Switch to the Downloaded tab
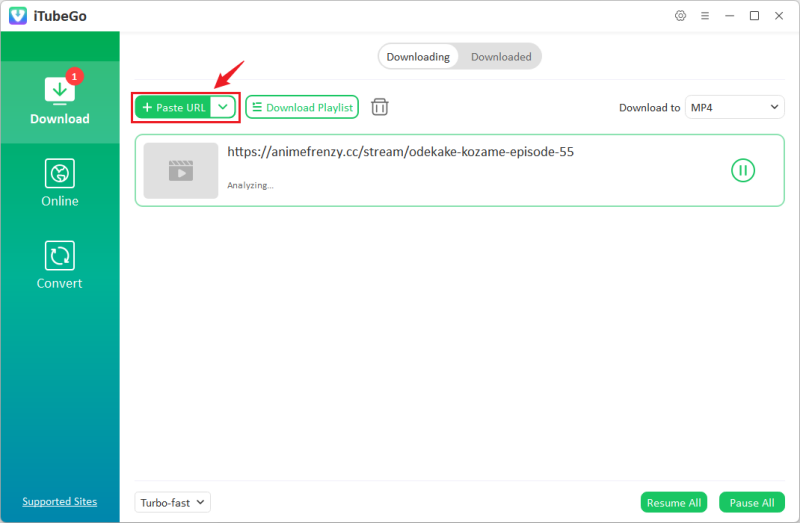The image size is (800, 523). pos(501,57)
